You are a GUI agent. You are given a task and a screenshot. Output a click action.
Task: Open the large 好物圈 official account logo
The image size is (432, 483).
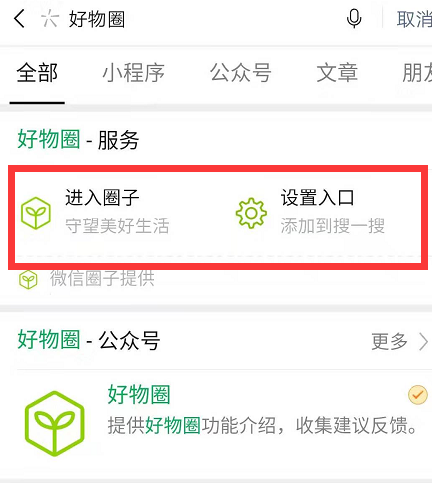(55, 423)
